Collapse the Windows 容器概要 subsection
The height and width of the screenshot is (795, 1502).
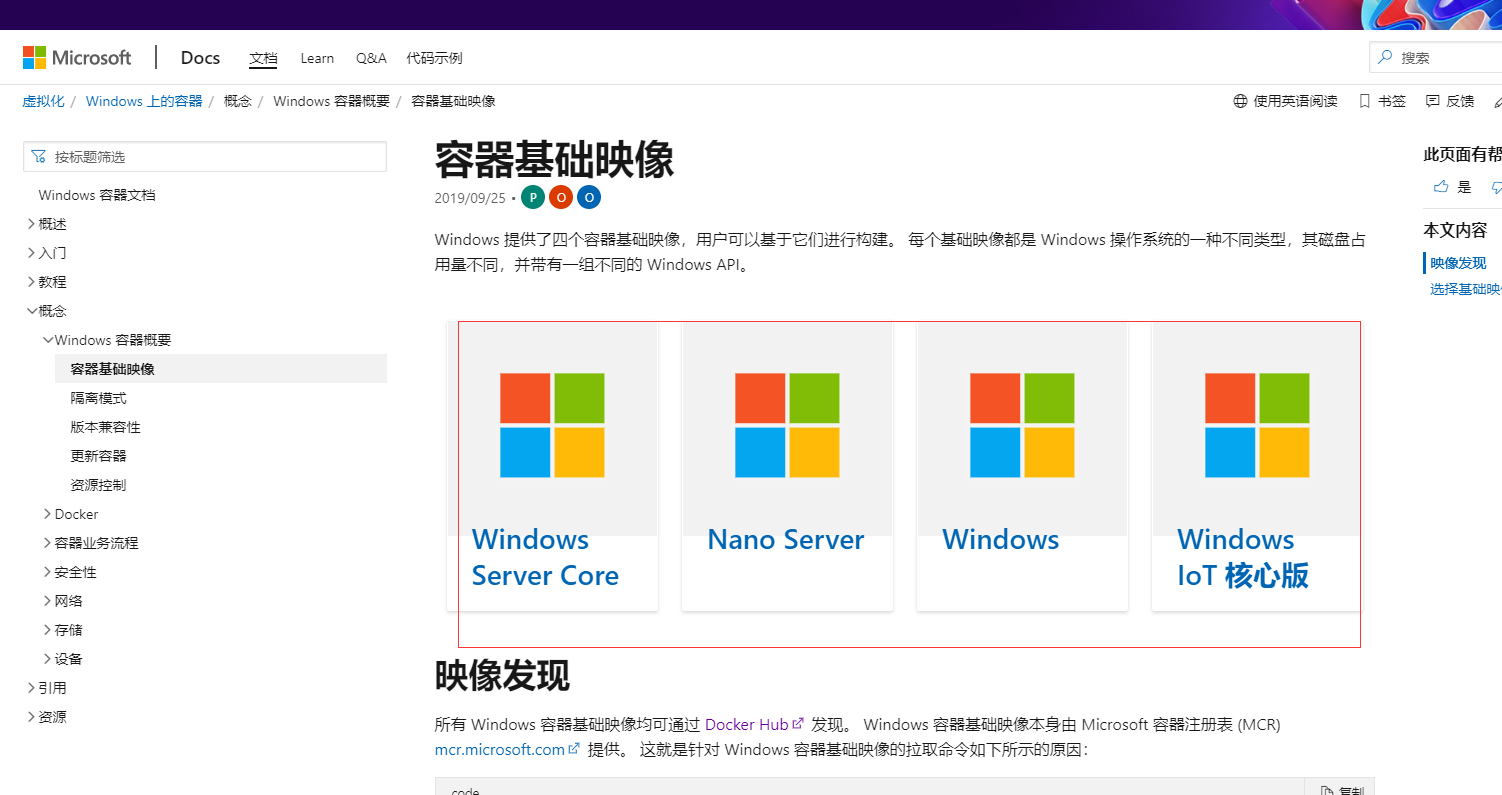107,340
